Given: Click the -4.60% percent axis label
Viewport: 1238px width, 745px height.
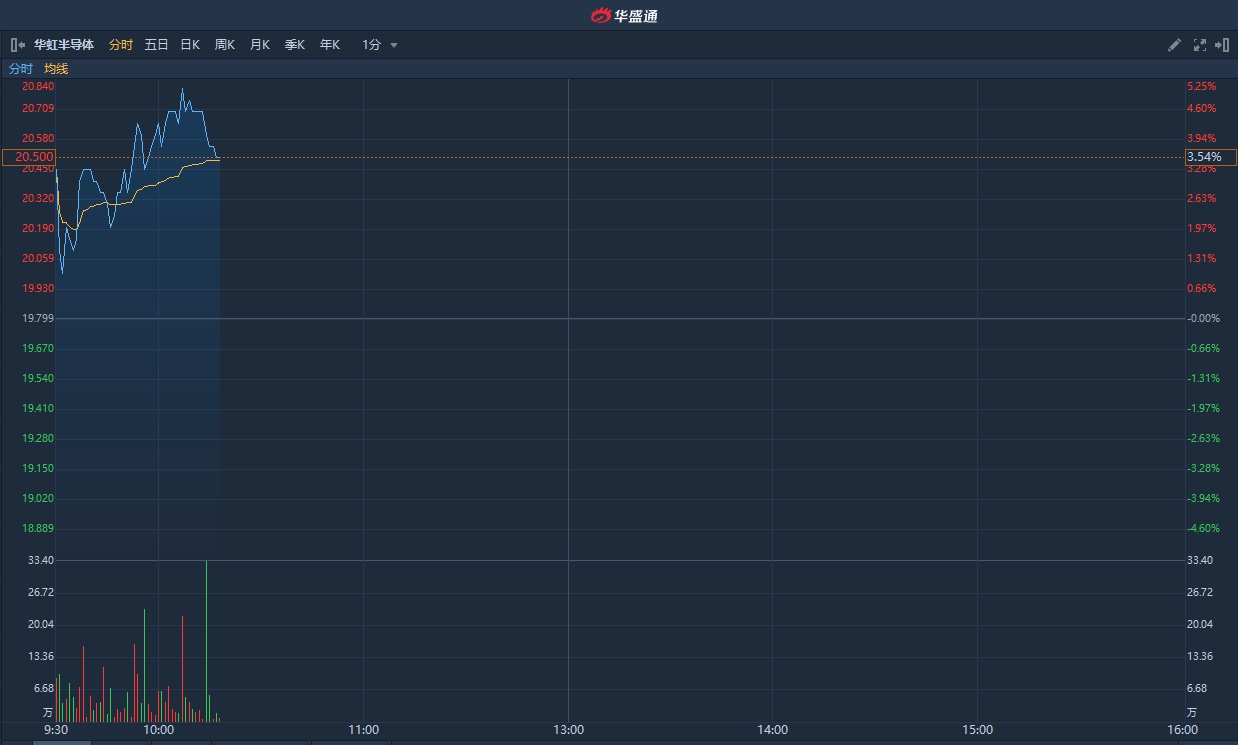Looking at the screenshot, I should (1204, 528).
